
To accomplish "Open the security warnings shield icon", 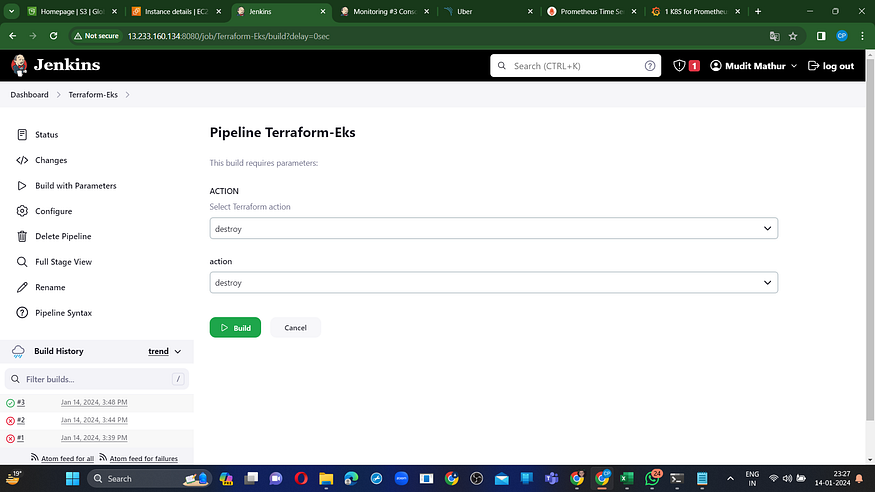I will pos(679,66).
